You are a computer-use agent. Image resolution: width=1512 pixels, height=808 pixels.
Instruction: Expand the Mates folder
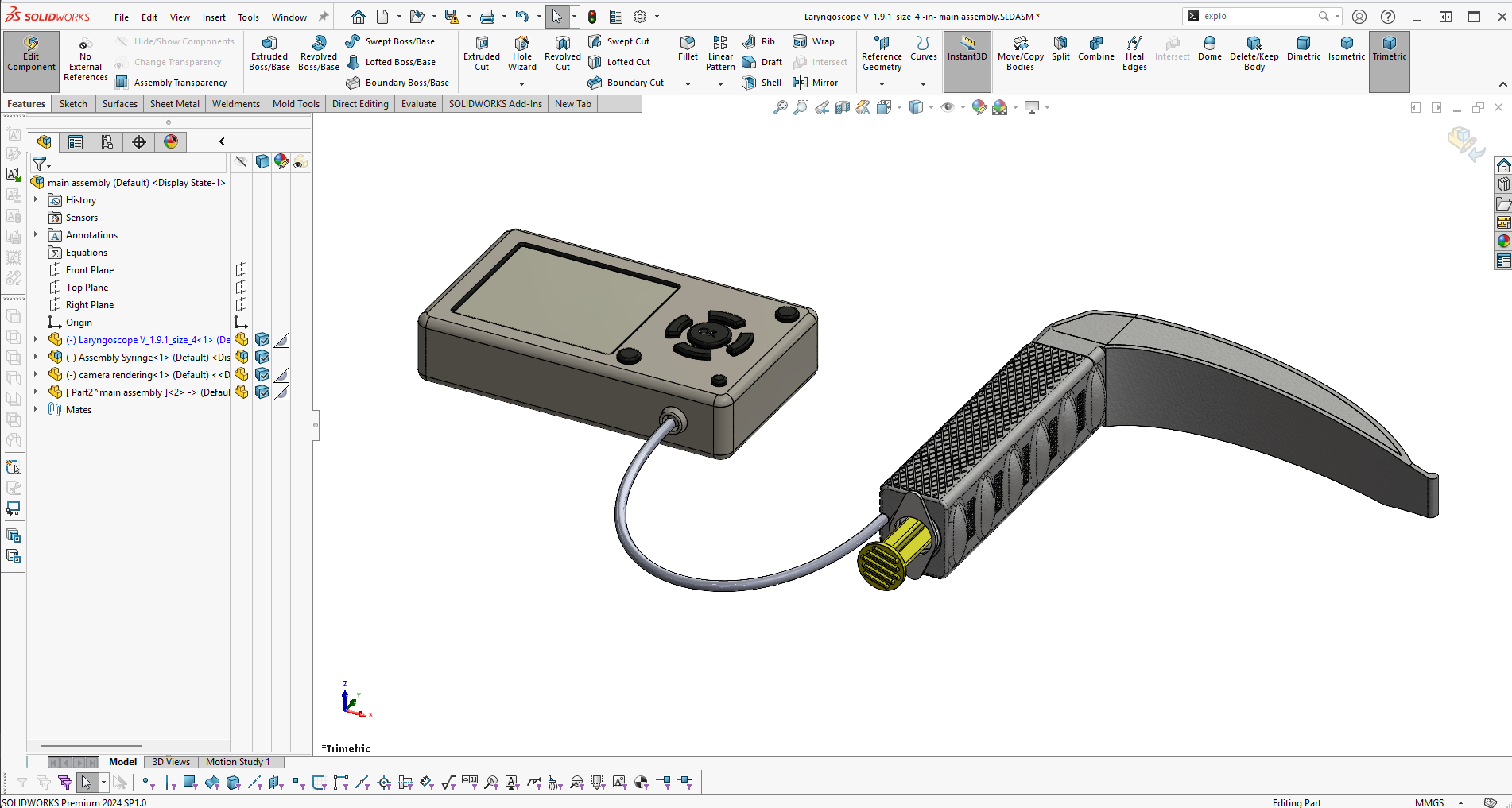click(x=36, y=410)
